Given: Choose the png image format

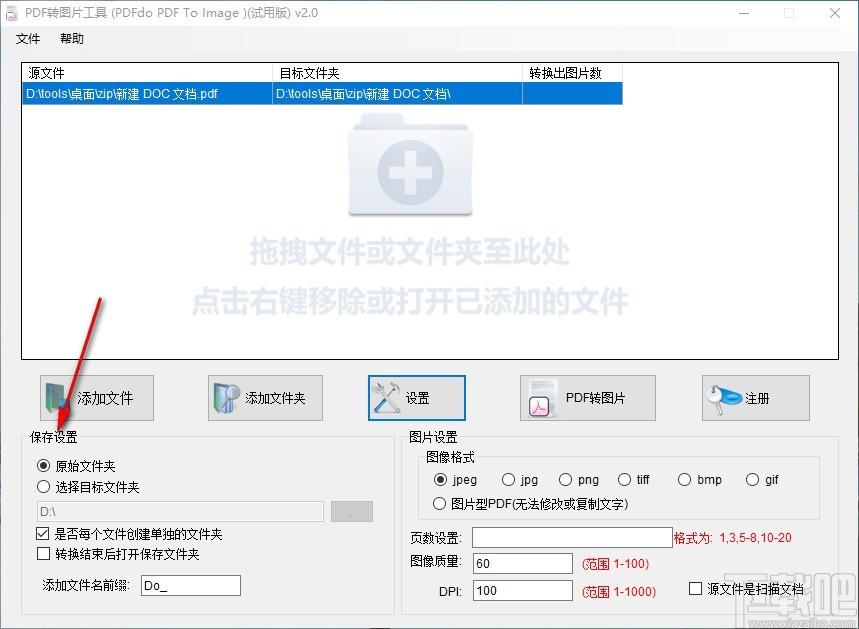Looking at the screenshot, I should (x=565, y=479).
